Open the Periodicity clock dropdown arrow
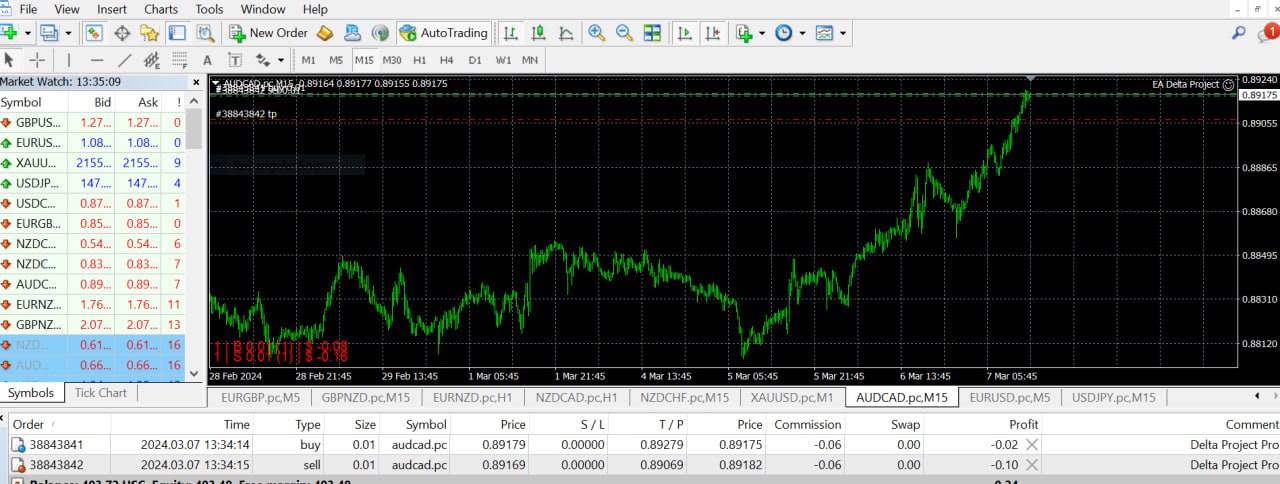This screenshot has height=484, width=1280. (x=802, y=33)
